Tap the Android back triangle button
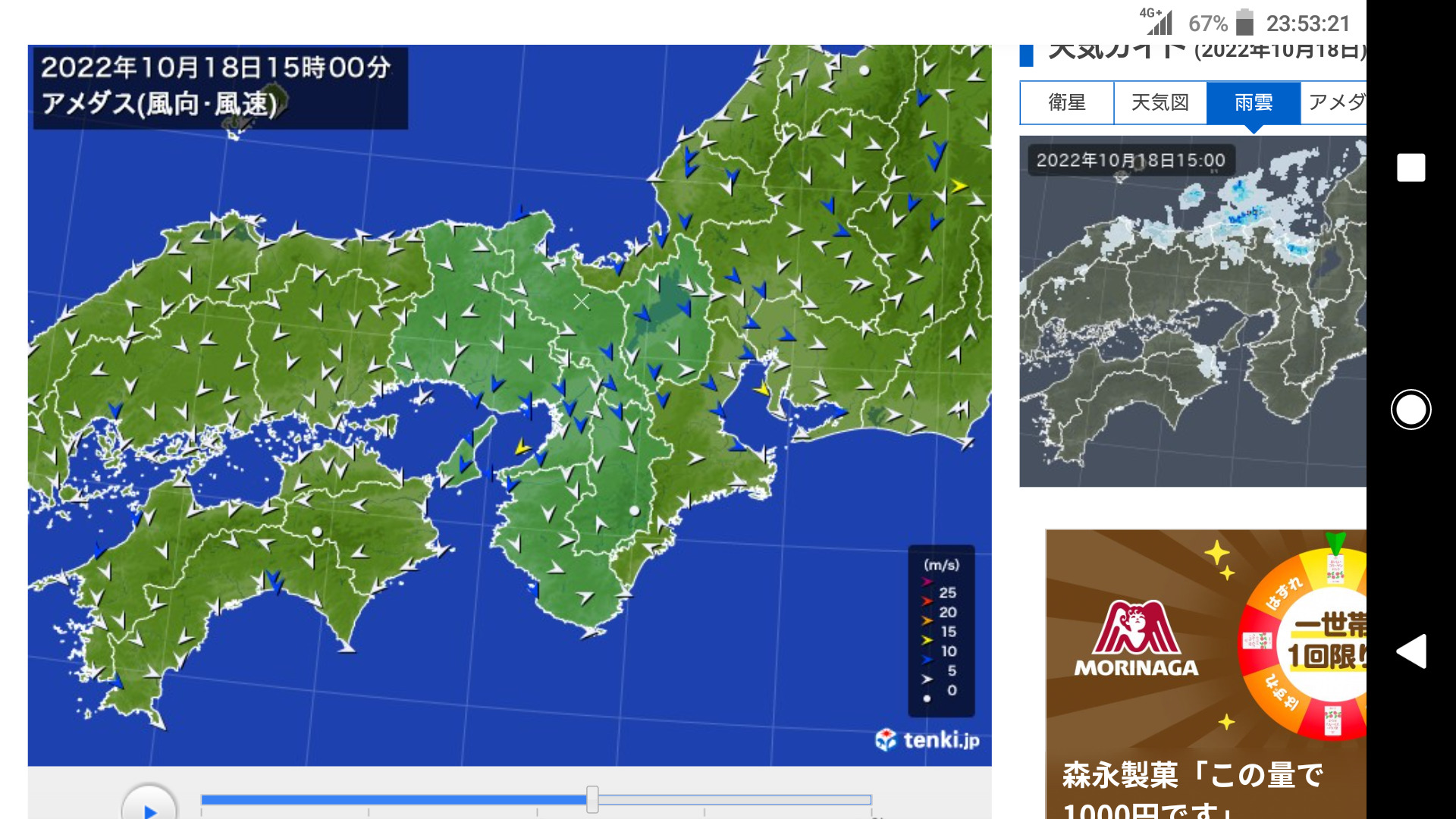 pos(1410,651)
